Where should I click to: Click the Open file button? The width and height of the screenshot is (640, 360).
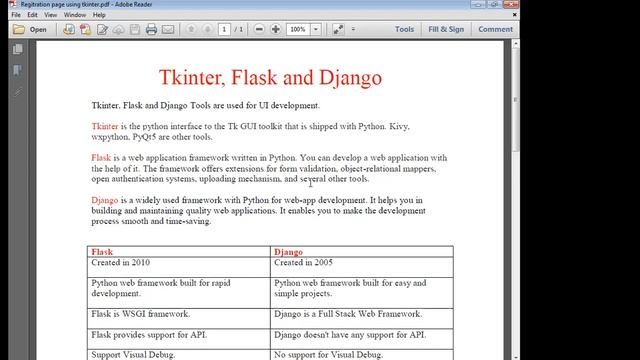(x=29, y=29)
